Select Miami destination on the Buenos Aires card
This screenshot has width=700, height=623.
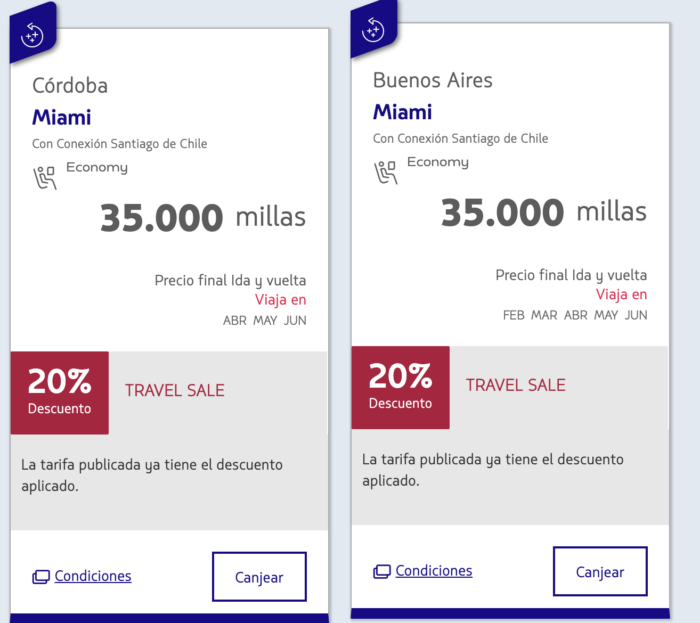click(x=403, y=112)
